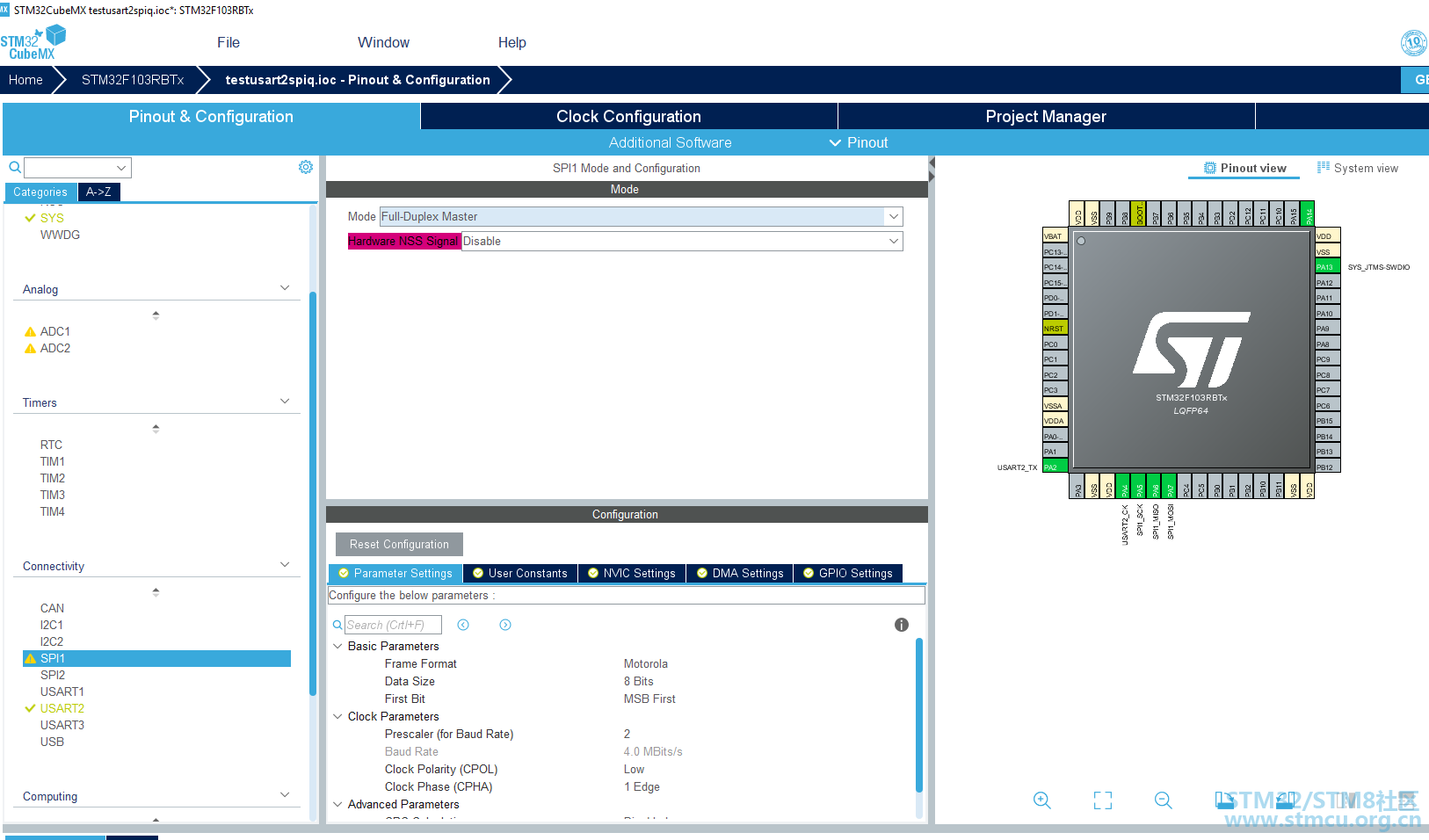Click Clock Polarity value Low
Viewport: 1429px width, 840px height.
tap(634, 769)
